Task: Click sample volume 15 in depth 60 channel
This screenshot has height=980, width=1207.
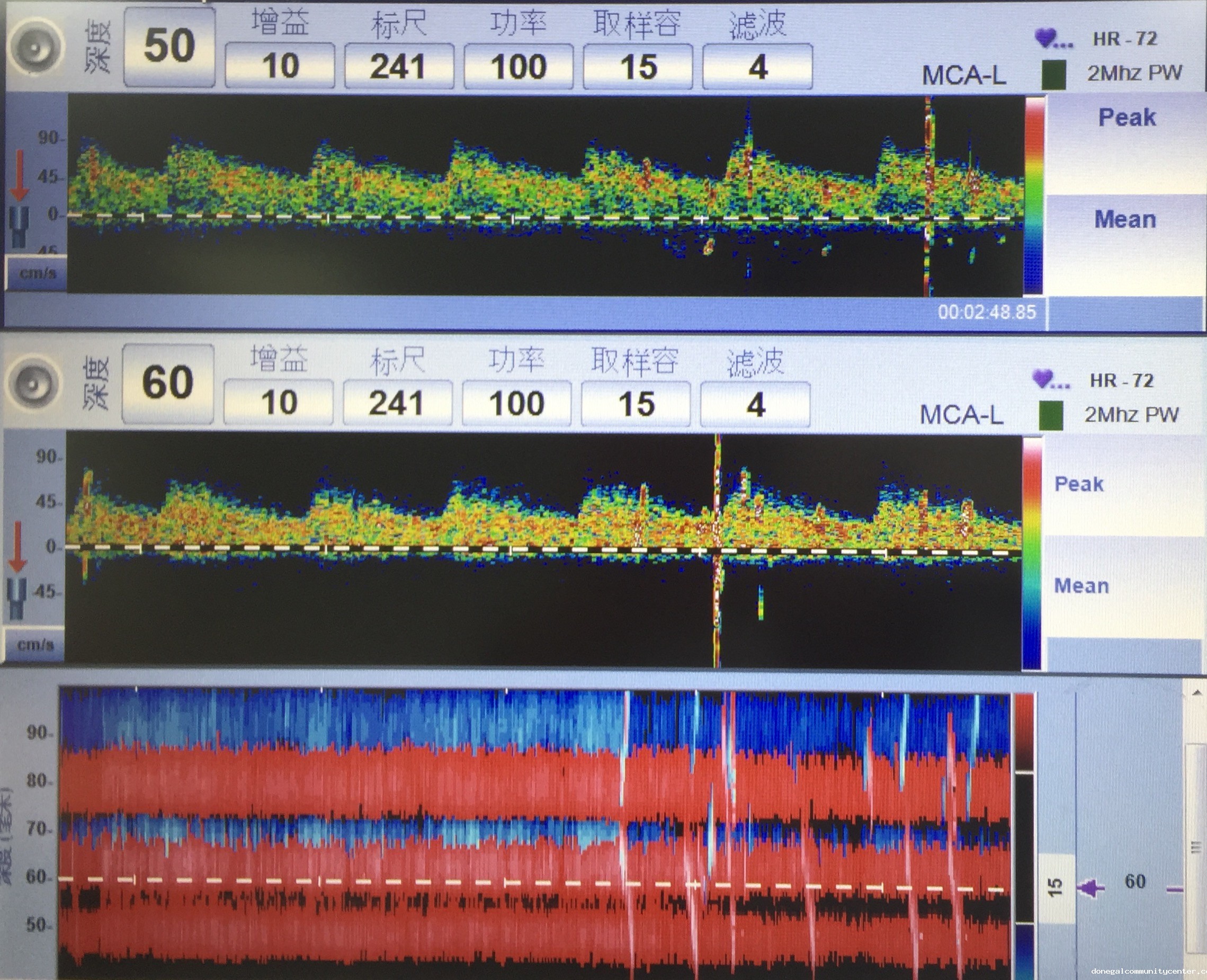Action: coord(636,404)
